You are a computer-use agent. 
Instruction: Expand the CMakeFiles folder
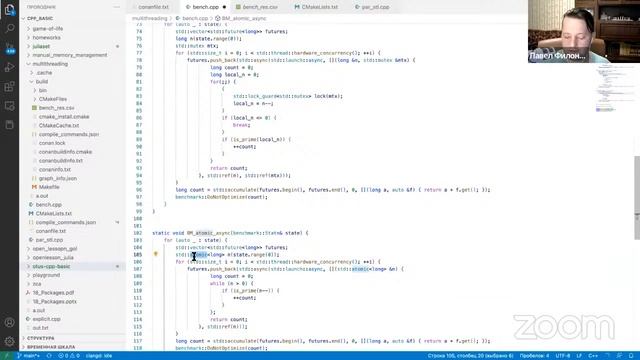click(53, 99)
